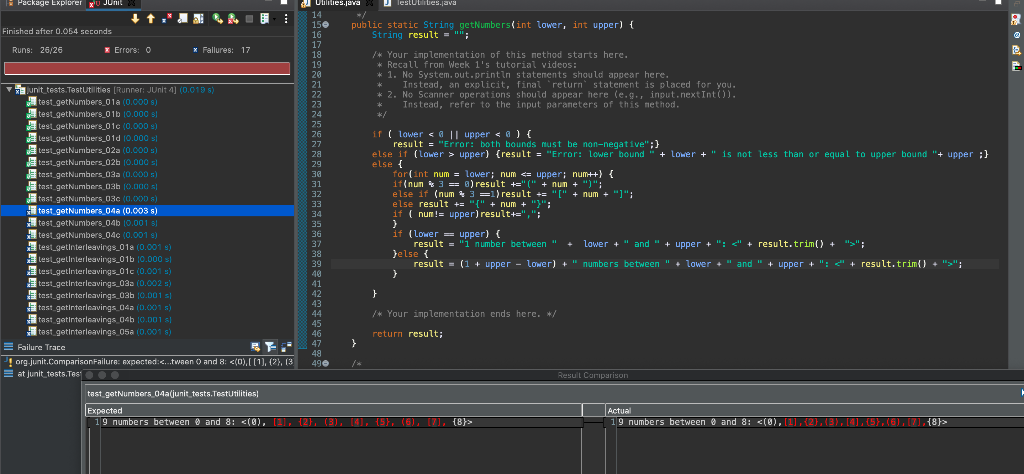Select the highlighted test_getNumbers_04a row
This screenshot has height=474, width=1024.
coord(148,211)
